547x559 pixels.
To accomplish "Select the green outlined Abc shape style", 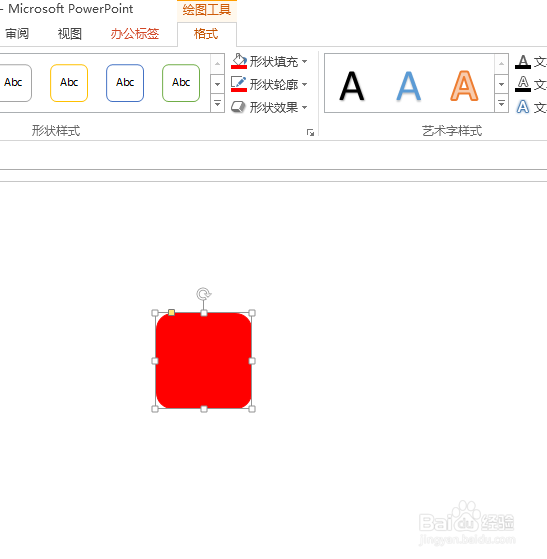I will tap(181, 83).
